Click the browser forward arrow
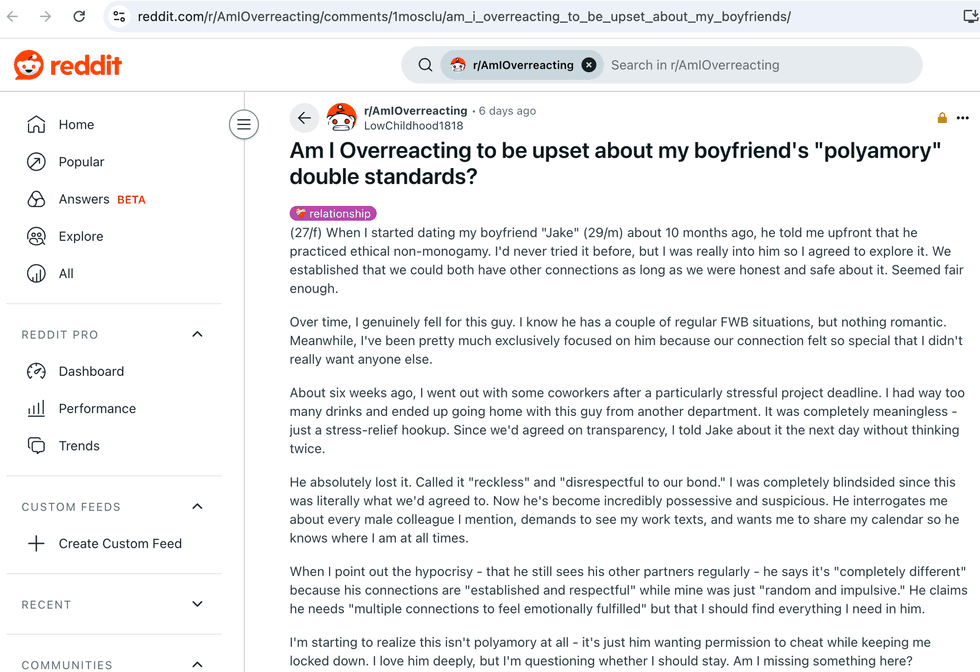The width and height of the screenshot is (980, 672). pos(46,16)
